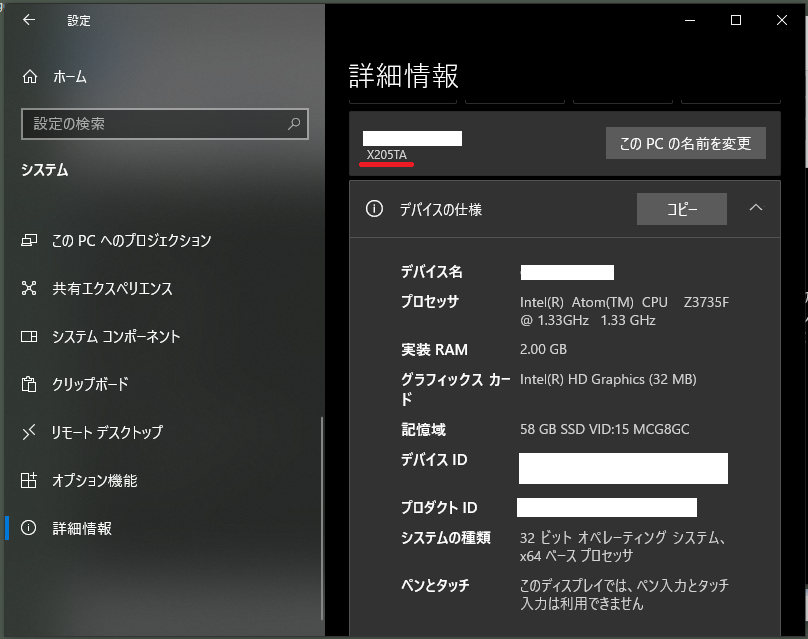Select the X205TA model text
The width and height of the screenshot is (808, 639).
point(386,155)
